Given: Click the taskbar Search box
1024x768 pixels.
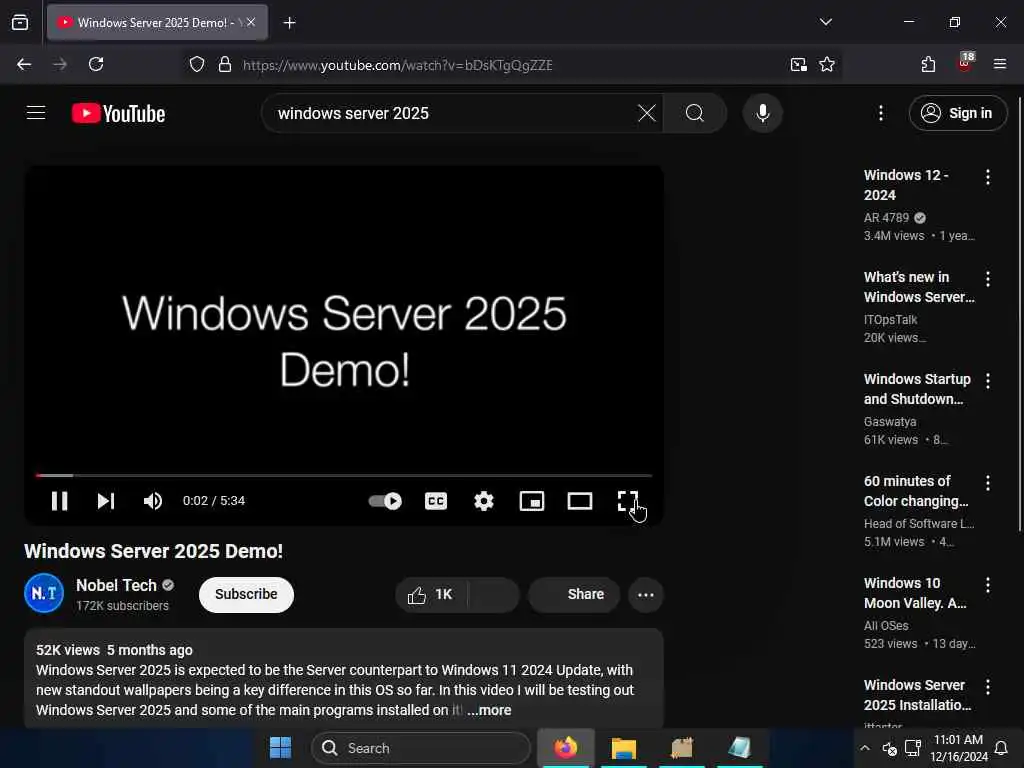Looking at the screenshot, I should click(x=421, y=748).
